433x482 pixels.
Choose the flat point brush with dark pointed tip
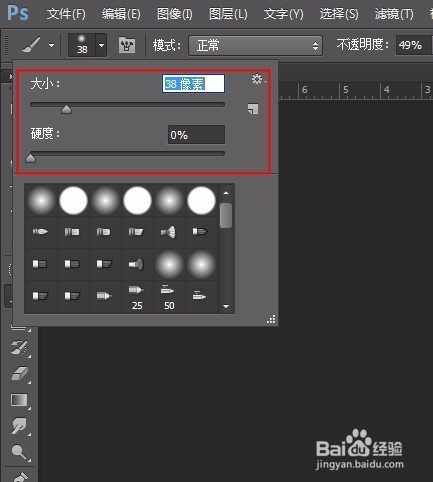200,231
